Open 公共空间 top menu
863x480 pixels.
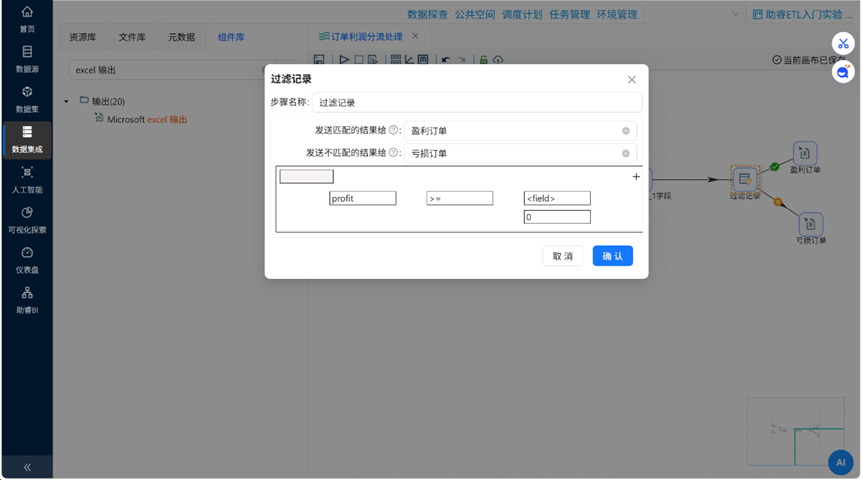(475, 14)
